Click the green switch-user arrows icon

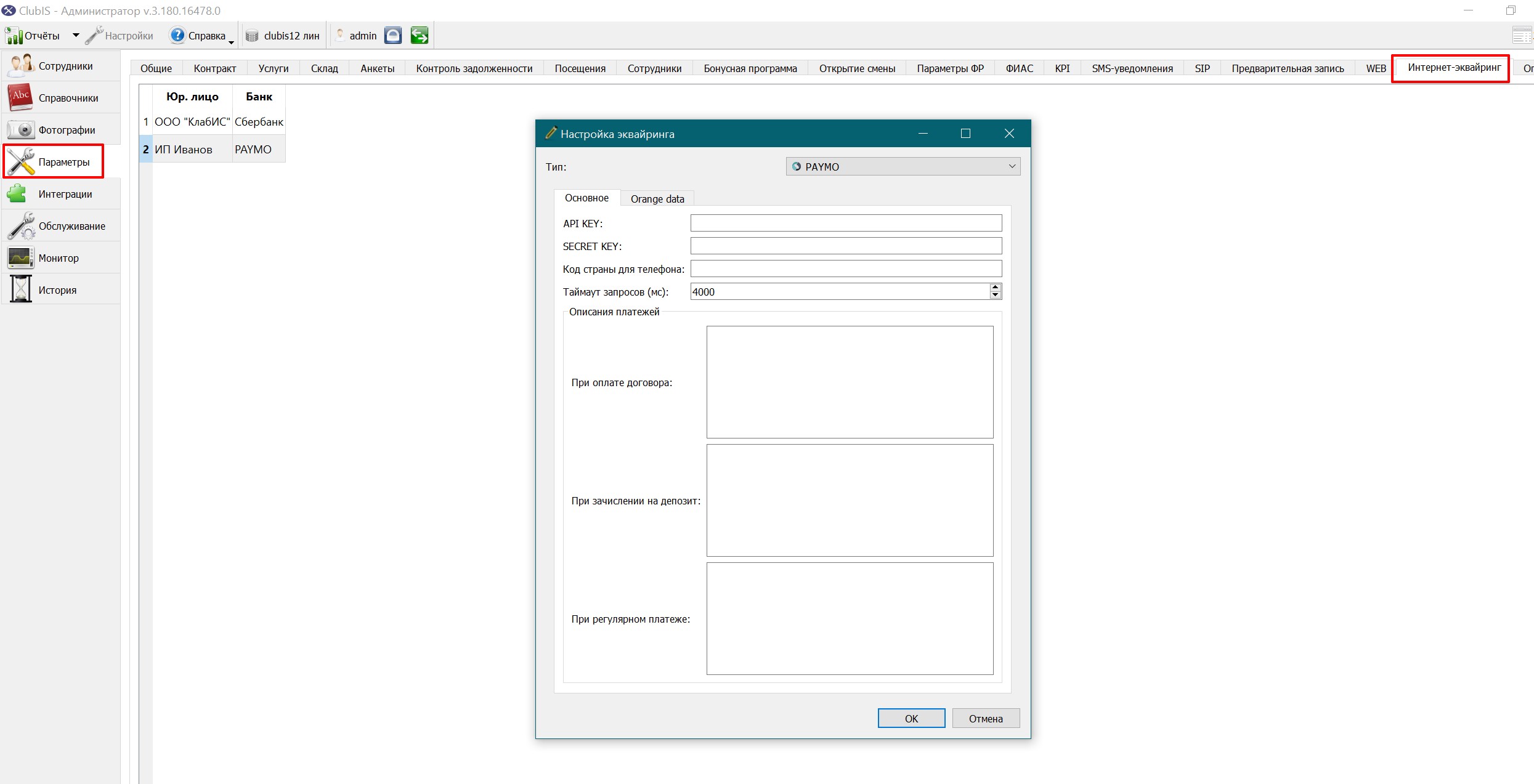pyautogui.click(x=420, y=36)
